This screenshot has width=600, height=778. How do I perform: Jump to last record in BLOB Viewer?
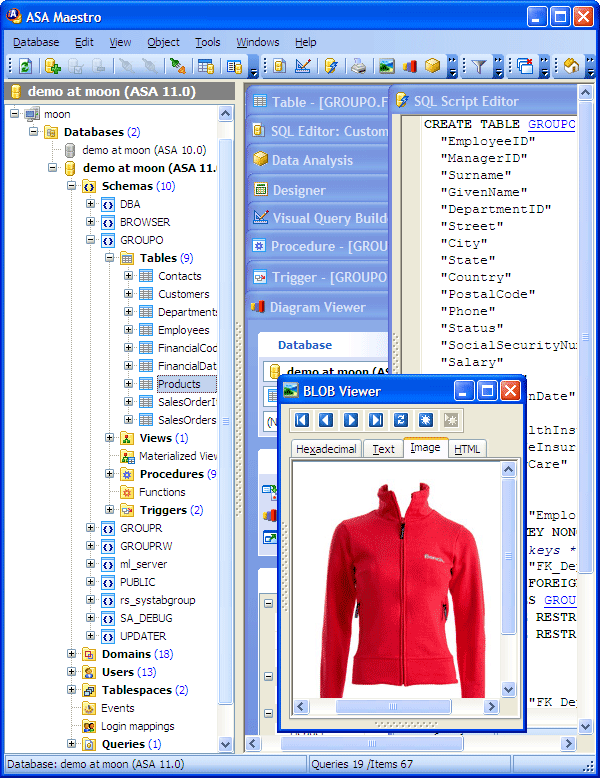(x=376, y=420)
